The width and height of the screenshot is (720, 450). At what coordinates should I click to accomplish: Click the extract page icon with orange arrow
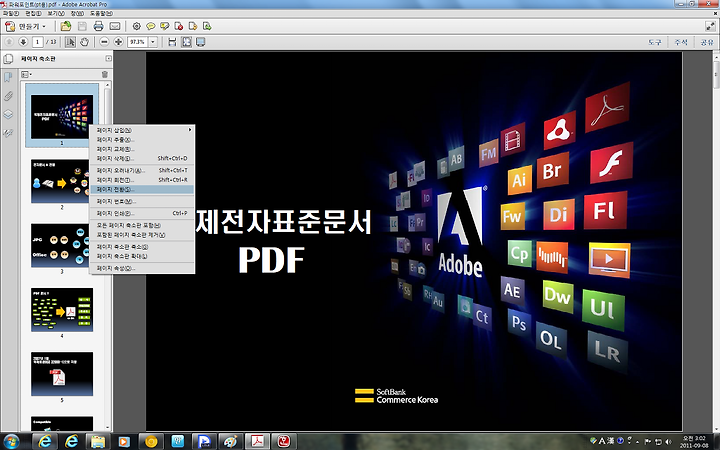click(x=193, y=26)
